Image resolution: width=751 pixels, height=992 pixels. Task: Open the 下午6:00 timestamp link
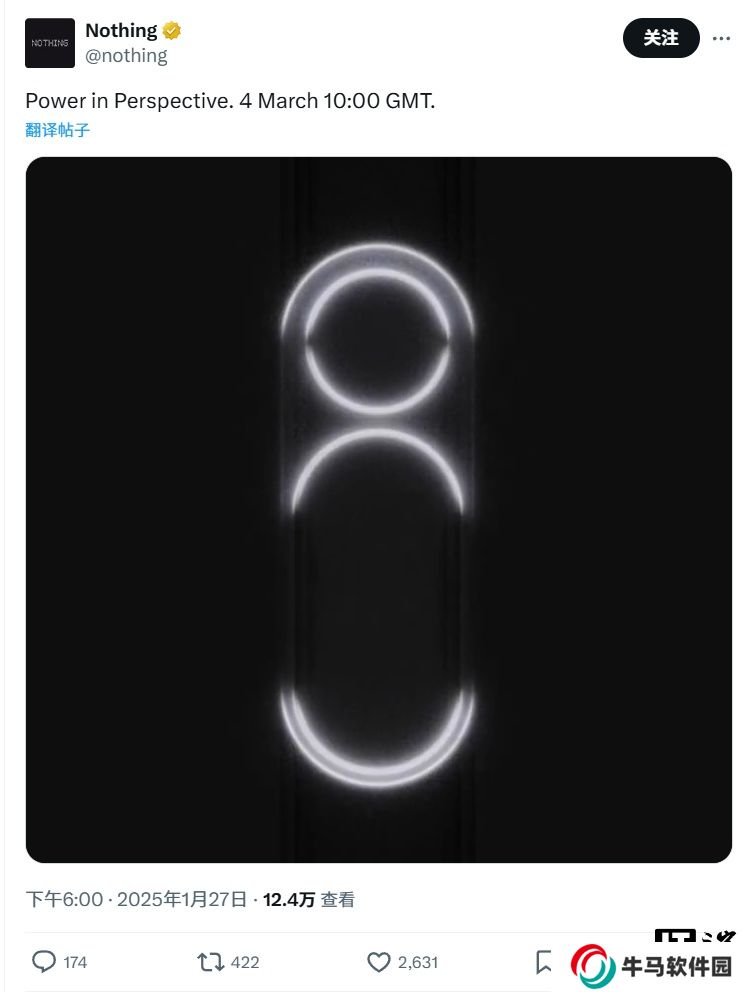[64, 900]
